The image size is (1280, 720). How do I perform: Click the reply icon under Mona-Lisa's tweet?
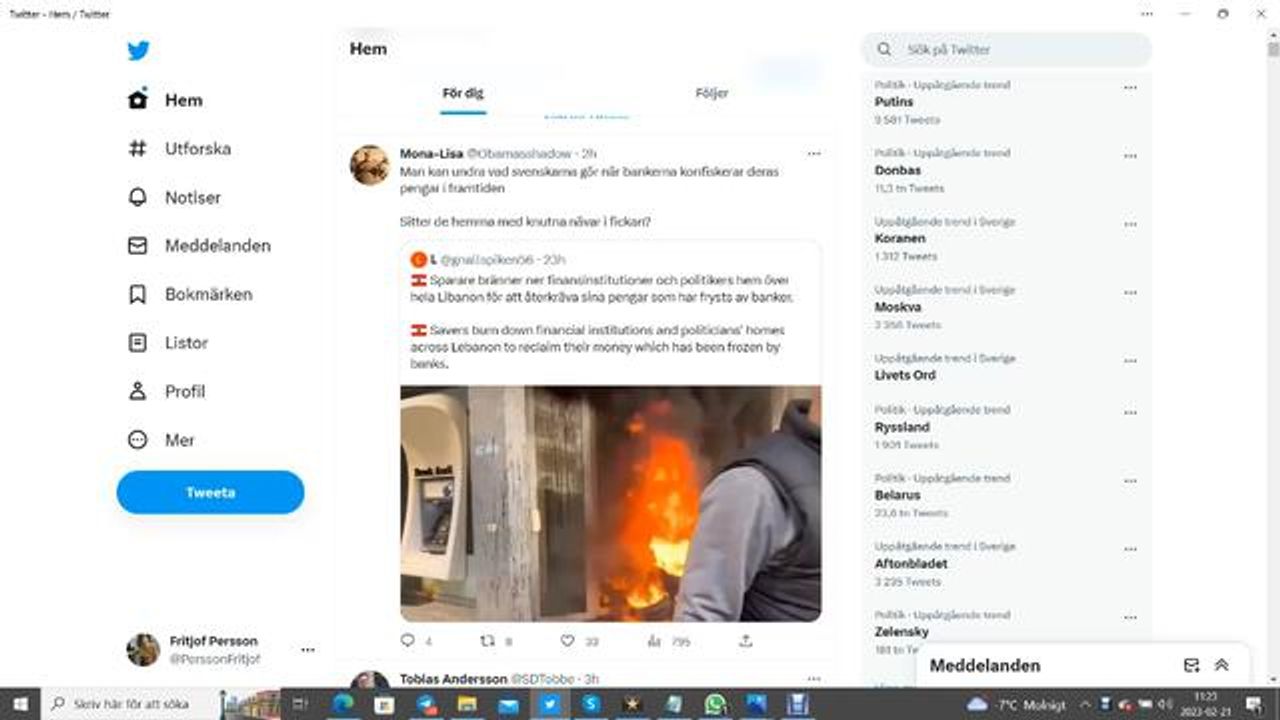point(407,641)
